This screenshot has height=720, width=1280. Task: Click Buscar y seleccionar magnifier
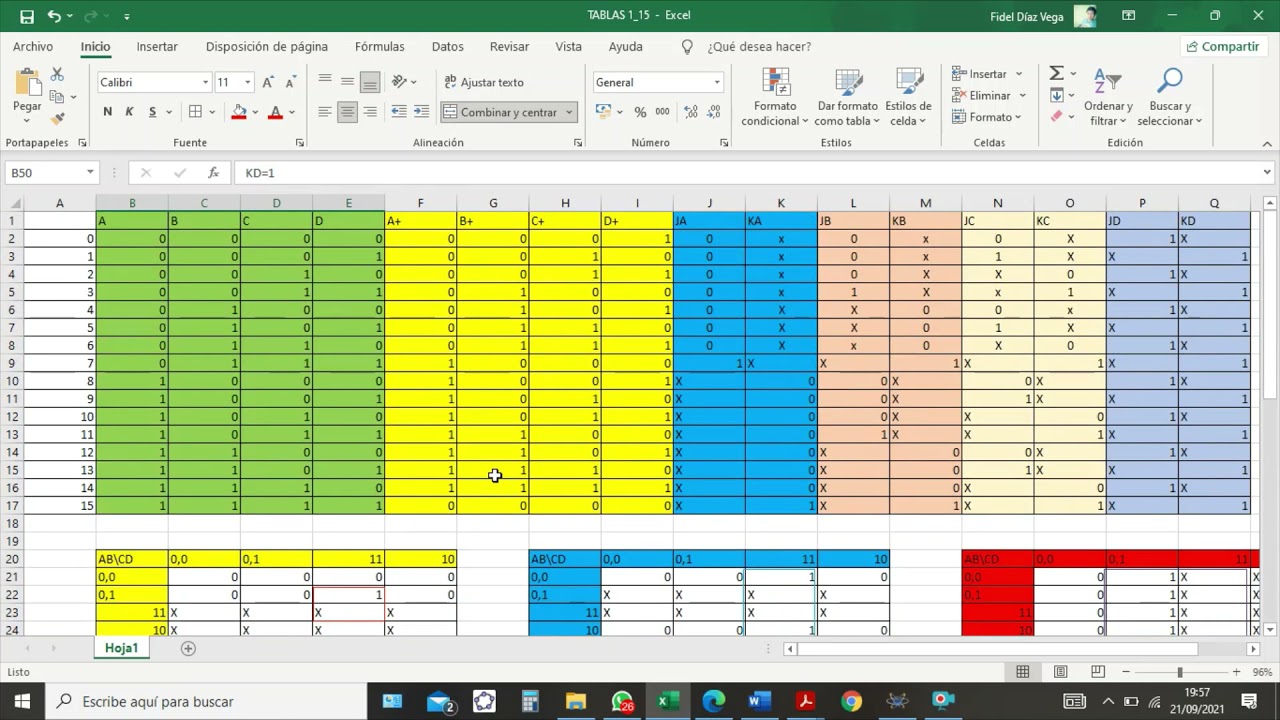pyautogui.click(x=1169, y=97)
